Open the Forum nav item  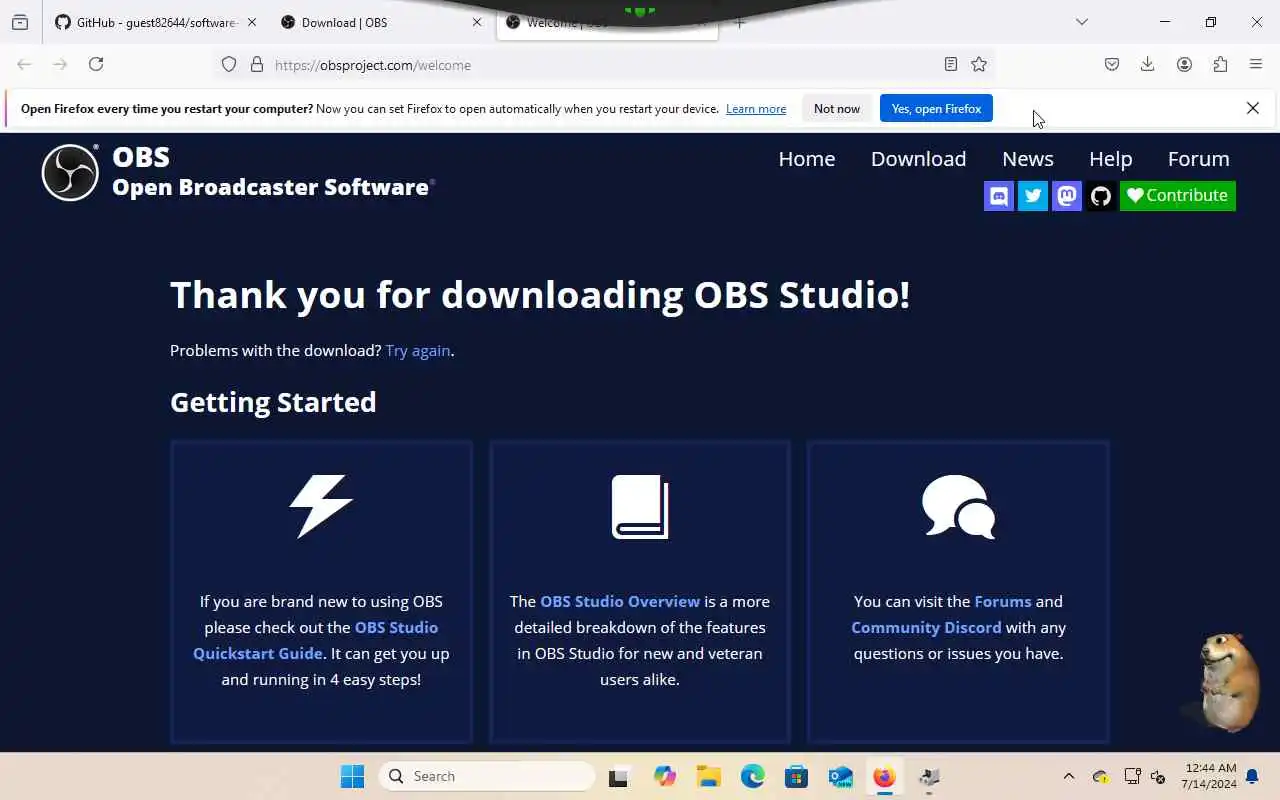[1198, 159]
